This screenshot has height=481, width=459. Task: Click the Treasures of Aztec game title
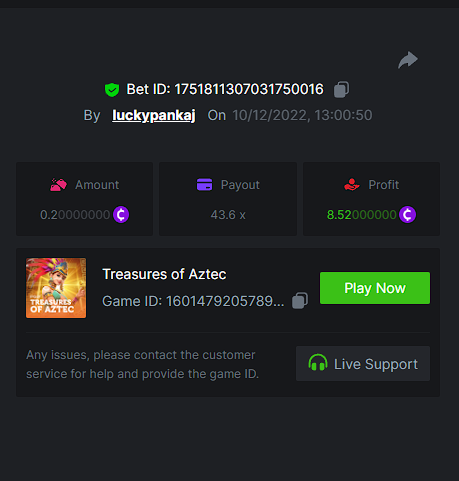click(164, 274)
